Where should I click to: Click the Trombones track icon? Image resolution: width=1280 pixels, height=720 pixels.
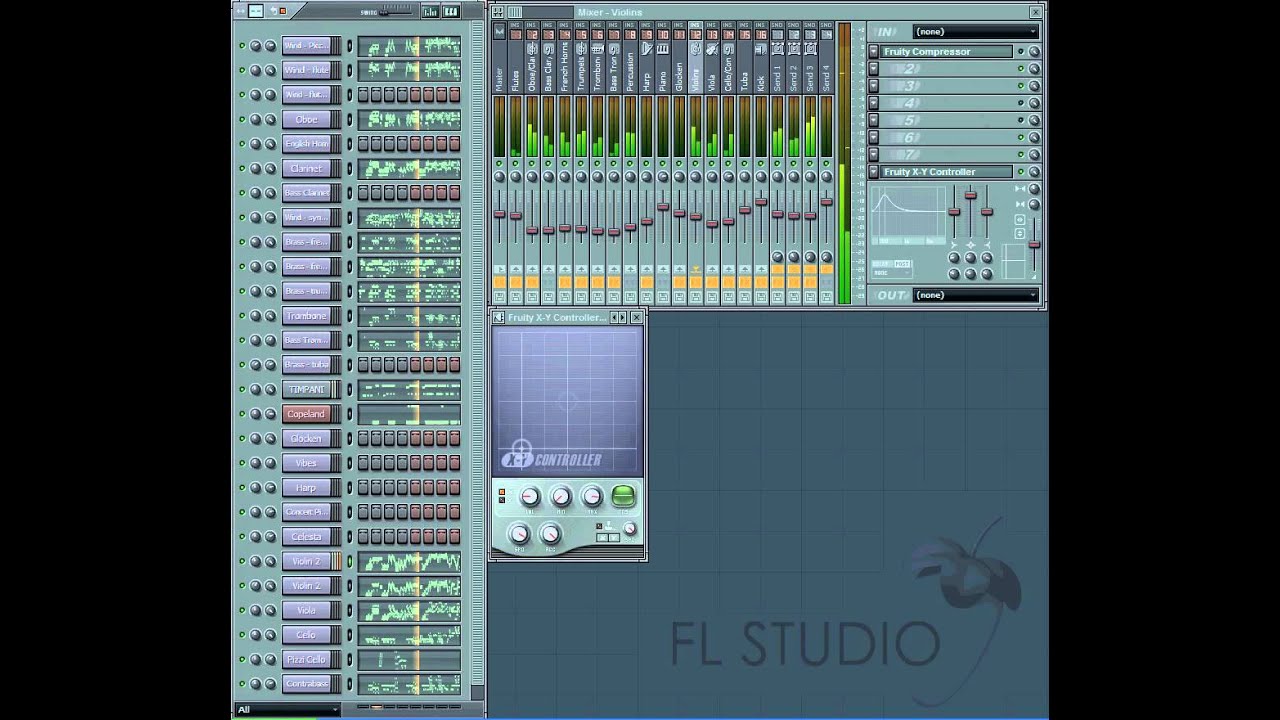click(x=597, y=48)
